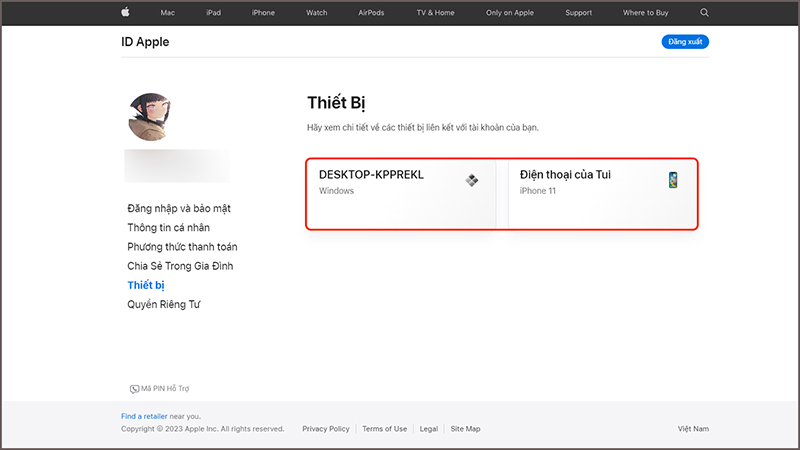The image size is (800, 450).
Task: Click the Windows device icon on DESKTOP-KPPREKL card
Action: tap(471, 180)
